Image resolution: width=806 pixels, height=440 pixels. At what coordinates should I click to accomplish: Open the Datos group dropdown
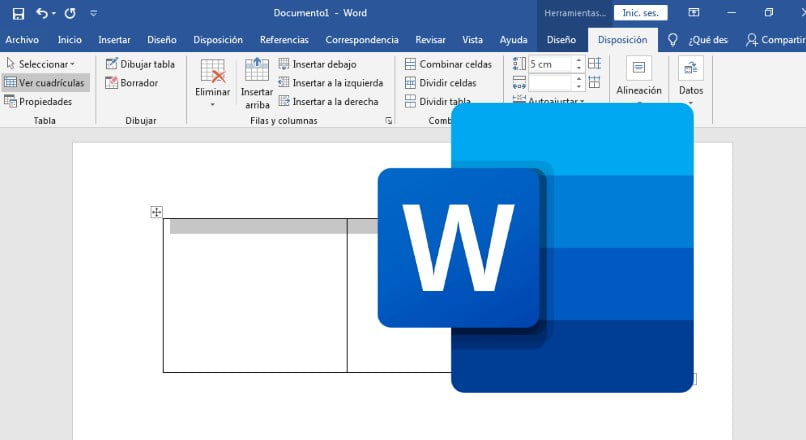tap(691, 80)
